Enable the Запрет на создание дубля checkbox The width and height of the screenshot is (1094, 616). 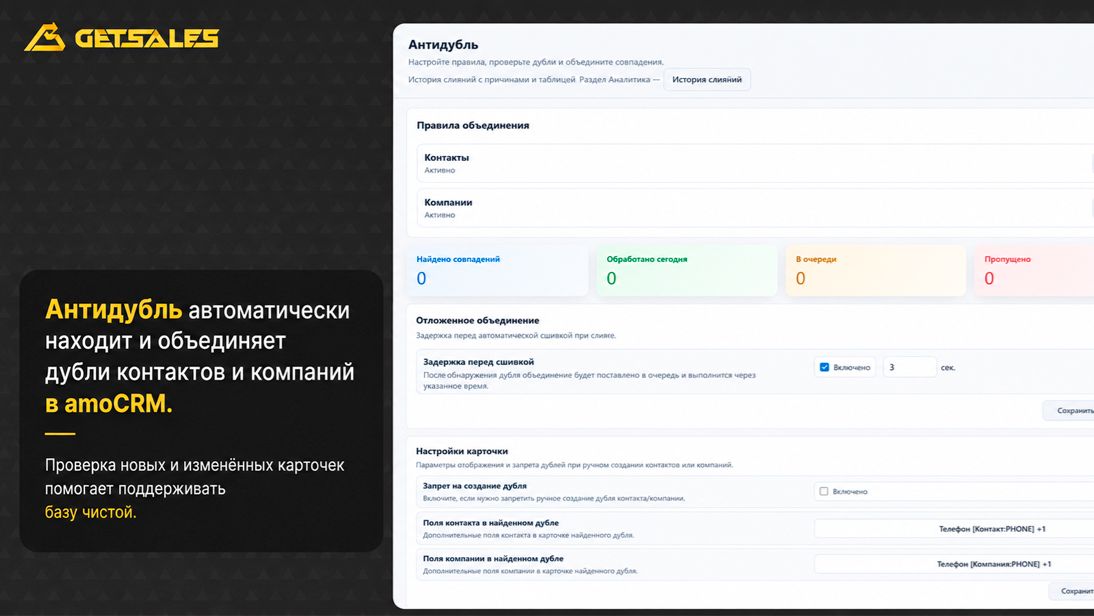tap(823, 491)
